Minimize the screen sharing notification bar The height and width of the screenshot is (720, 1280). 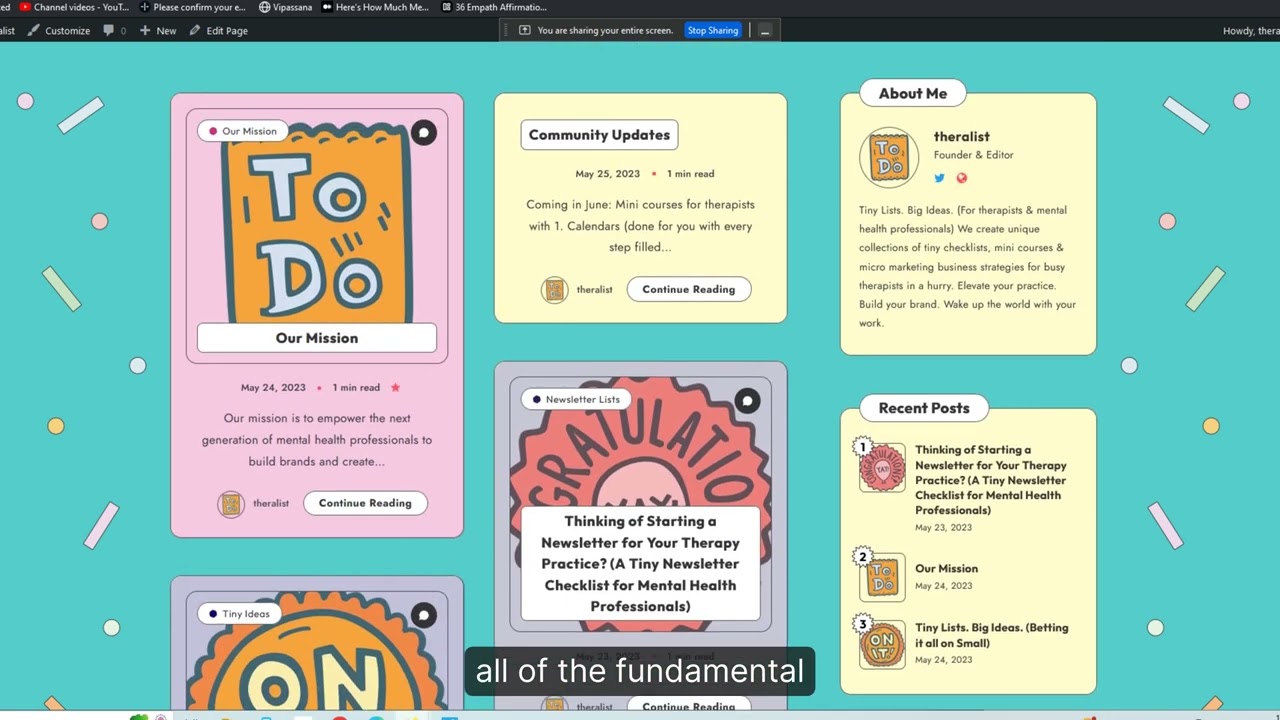point(765,31)
